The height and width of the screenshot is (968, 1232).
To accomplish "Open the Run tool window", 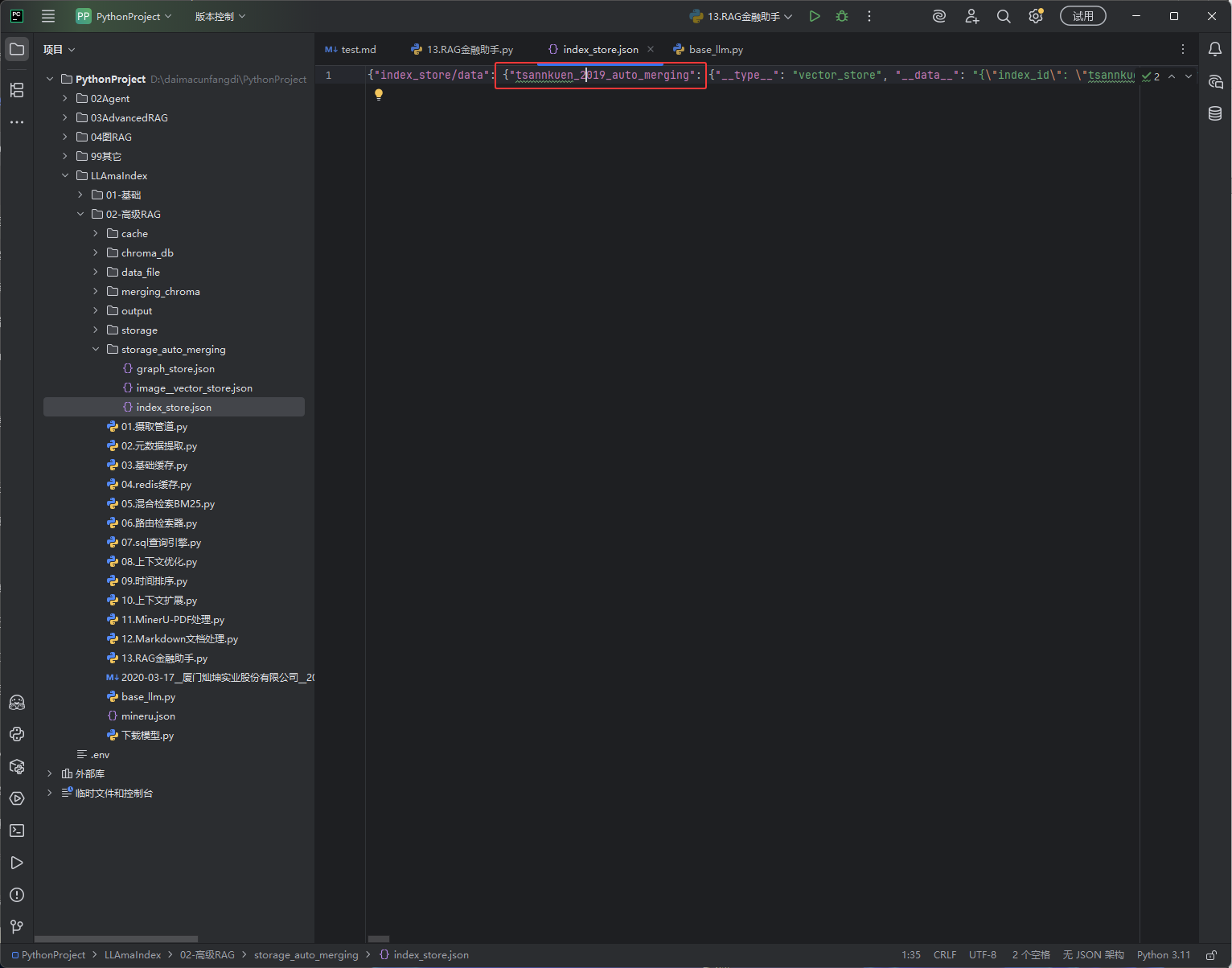I will (x=17, y=863).
